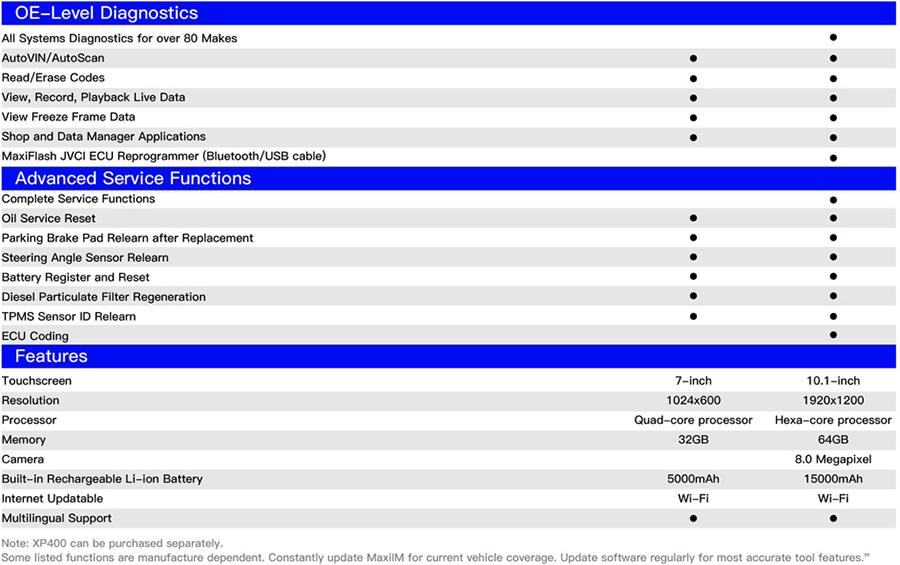Select the Resolution row label
Viewport: 900px width, 565px height.
[x=30, y=400]
